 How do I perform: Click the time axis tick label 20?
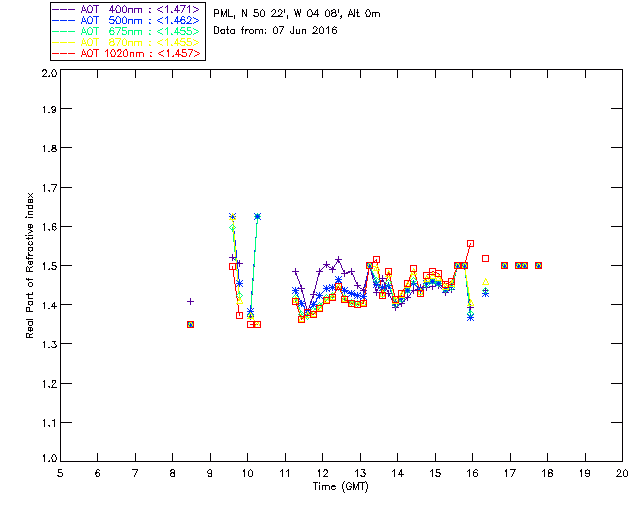[622, 473]
